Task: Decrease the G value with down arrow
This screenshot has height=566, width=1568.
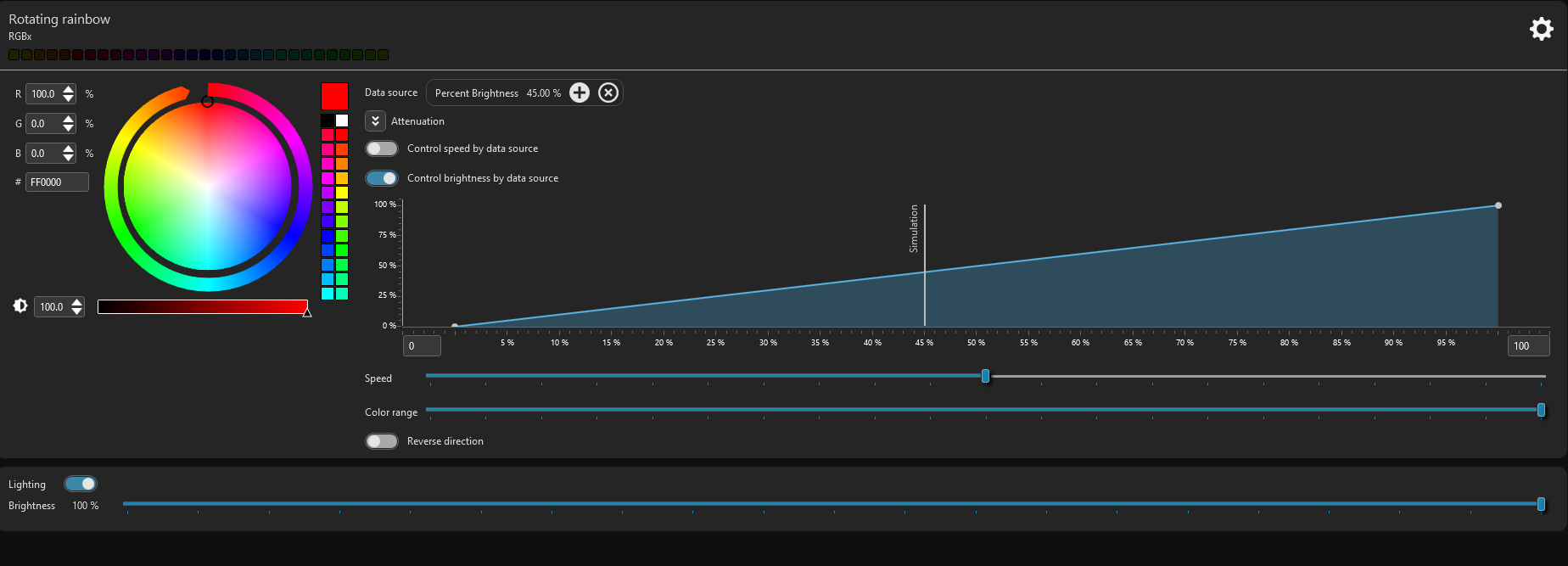Action: tap(69, 128)
